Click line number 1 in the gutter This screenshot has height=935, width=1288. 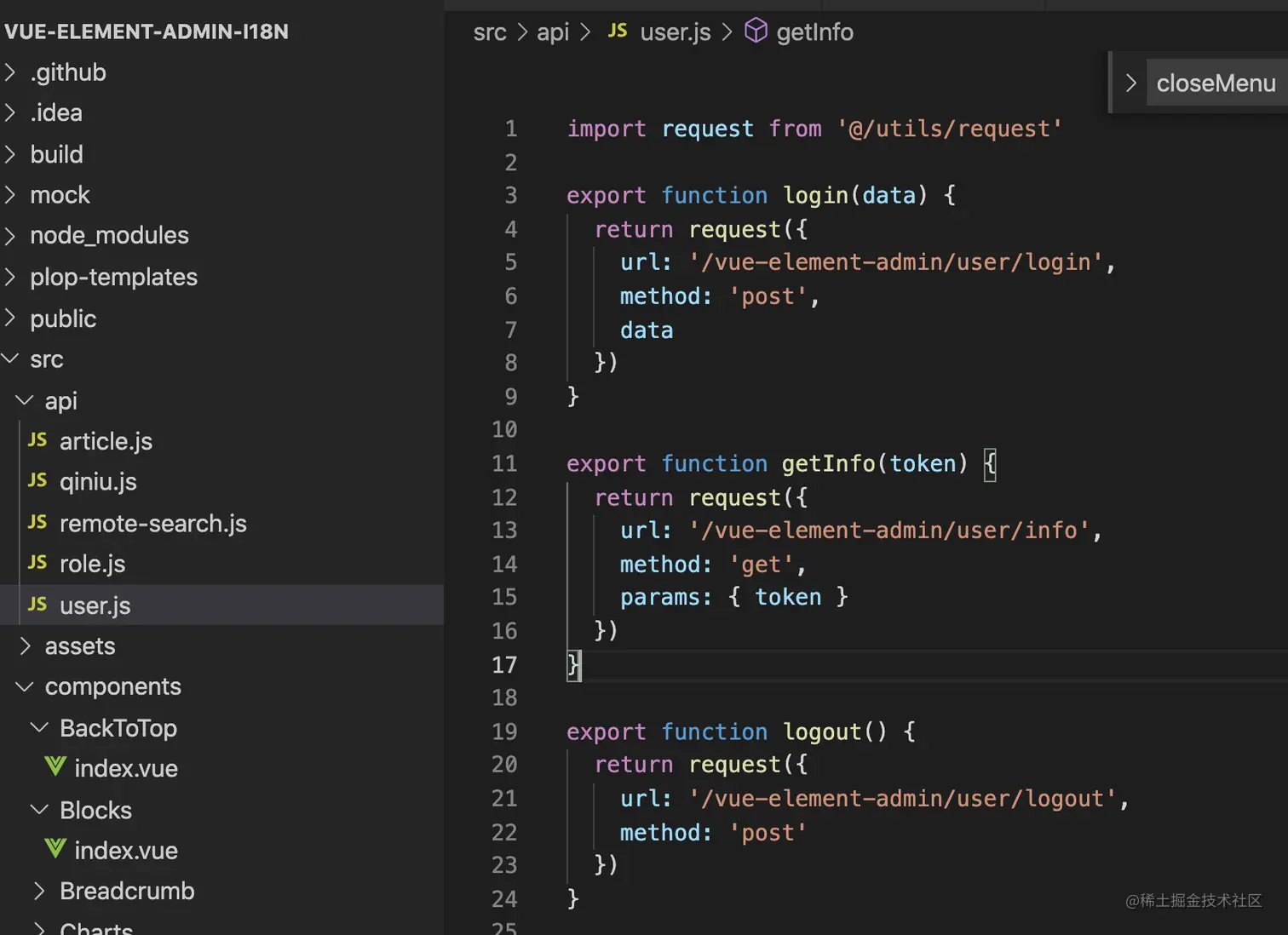(511, 129)
